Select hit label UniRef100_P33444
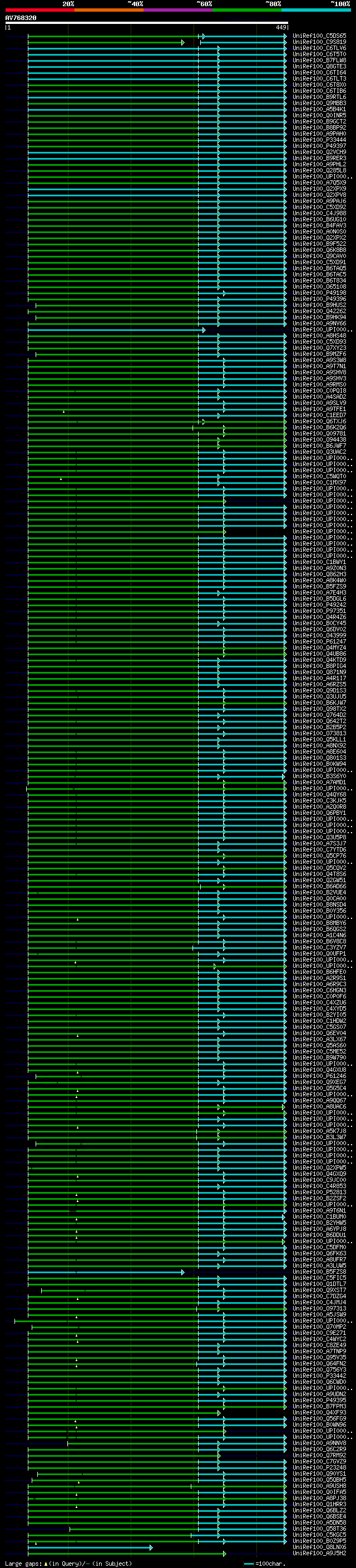Viewport: 356px width, 1568px height. click(319, 140)
